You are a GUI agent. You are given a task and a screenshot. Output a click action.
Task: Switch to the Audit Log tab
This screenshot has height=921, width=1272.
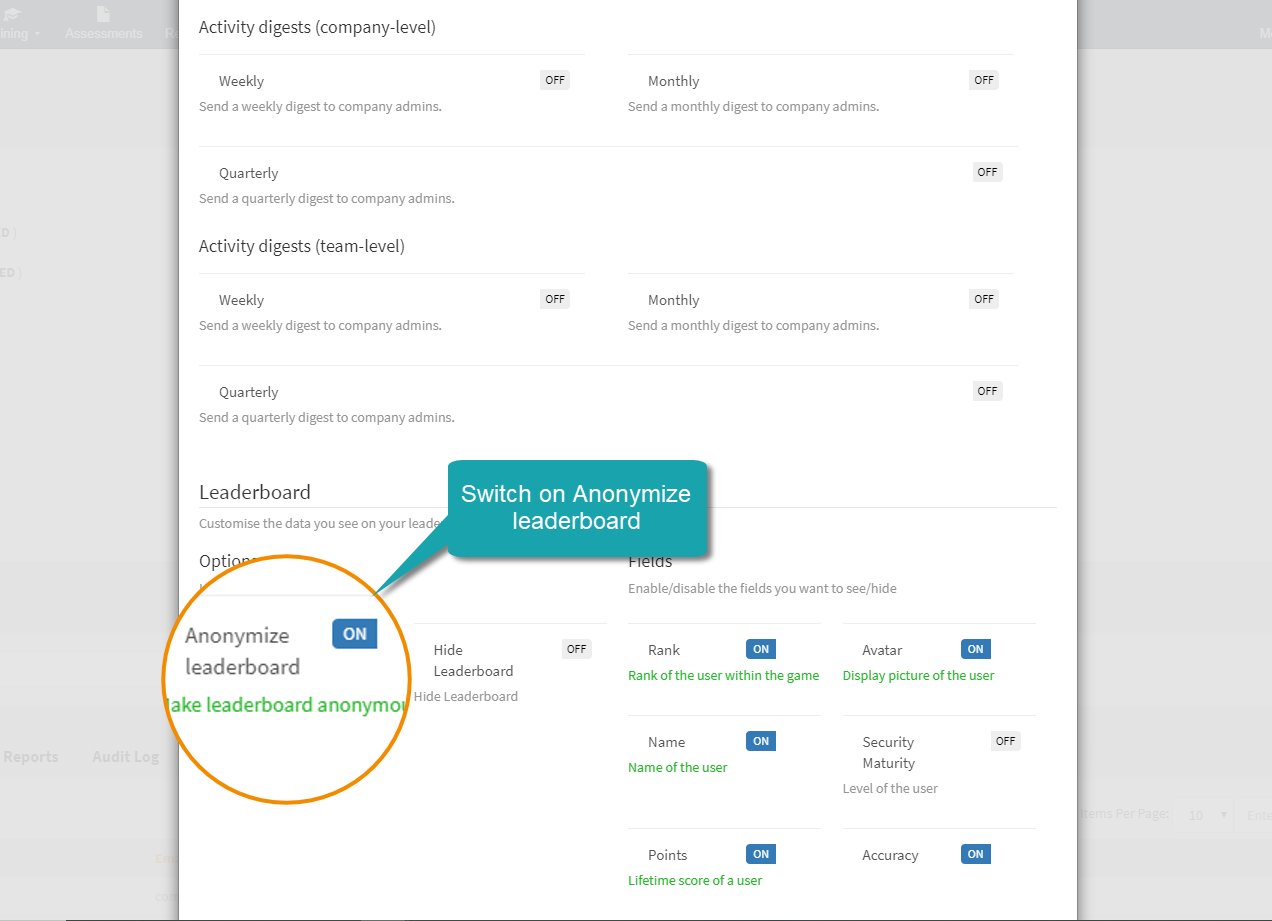pyautogui.click(x=125, y=757)
